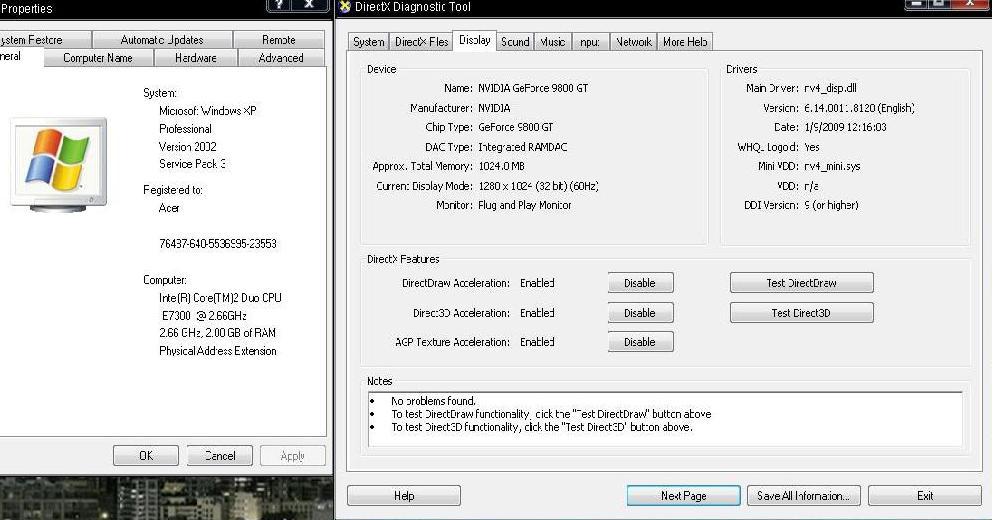The image size is (993, 520).
Task: Click the Plug and Play Monitor value
Action: (525, 205)
